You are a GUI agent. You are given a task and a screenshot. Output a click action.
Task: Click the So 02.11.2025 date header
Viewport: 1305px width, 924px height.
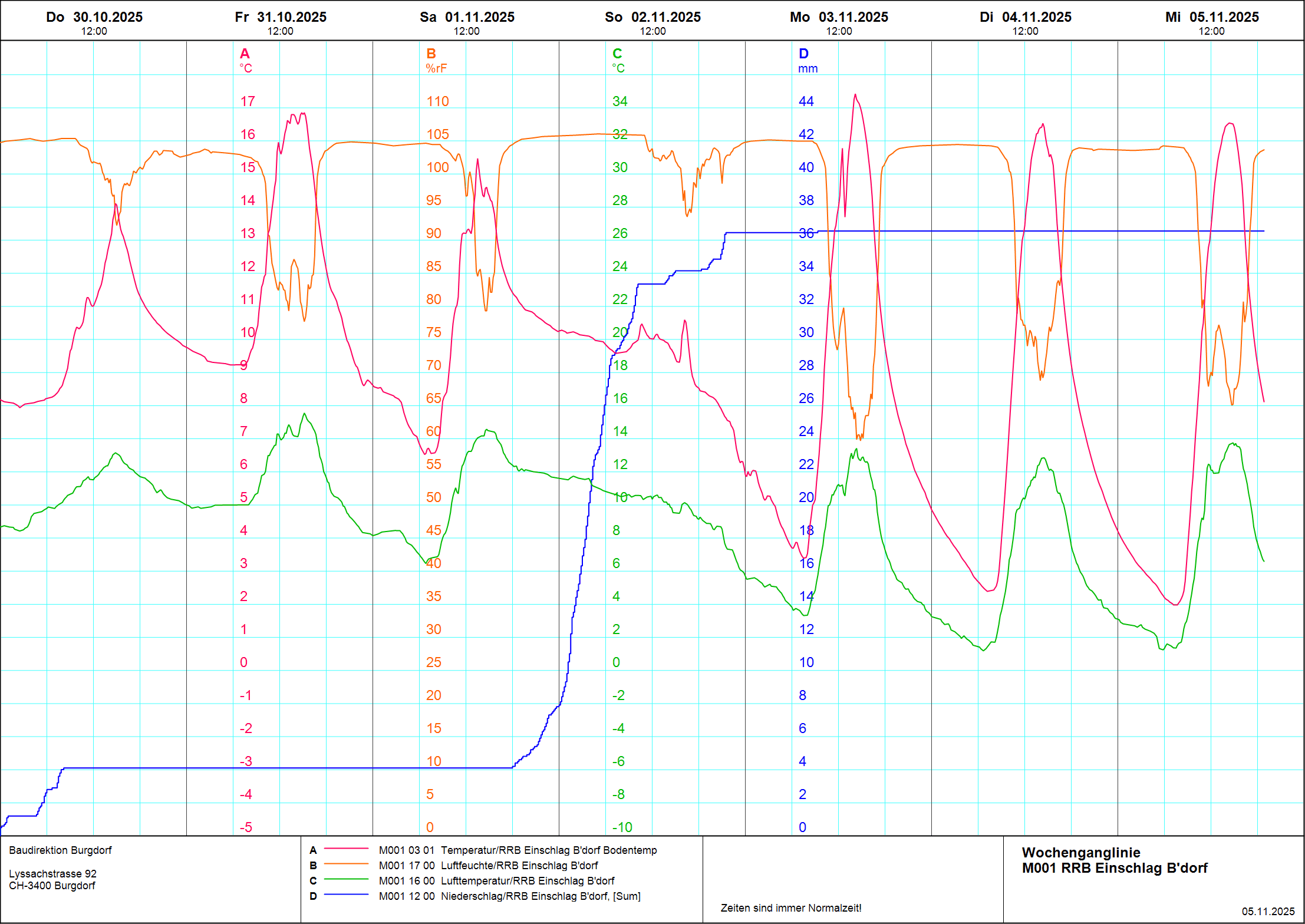(652, 18)
